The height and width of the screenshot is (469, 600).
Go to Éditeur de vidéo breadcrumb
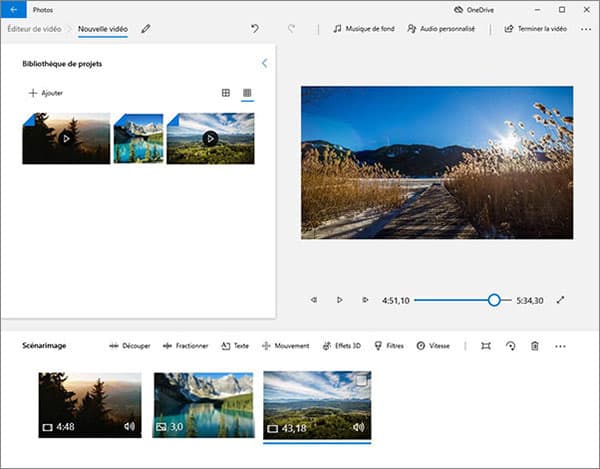click(35, 29)
